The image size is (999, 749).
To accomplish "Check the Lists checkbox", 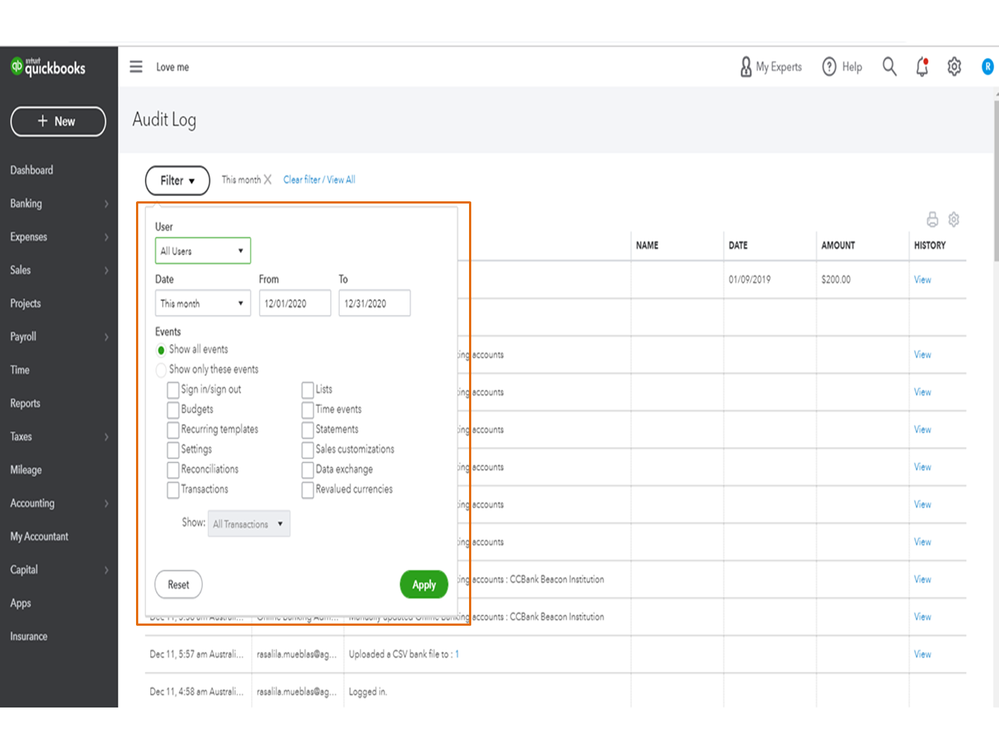I will click(x=308, y=390).
